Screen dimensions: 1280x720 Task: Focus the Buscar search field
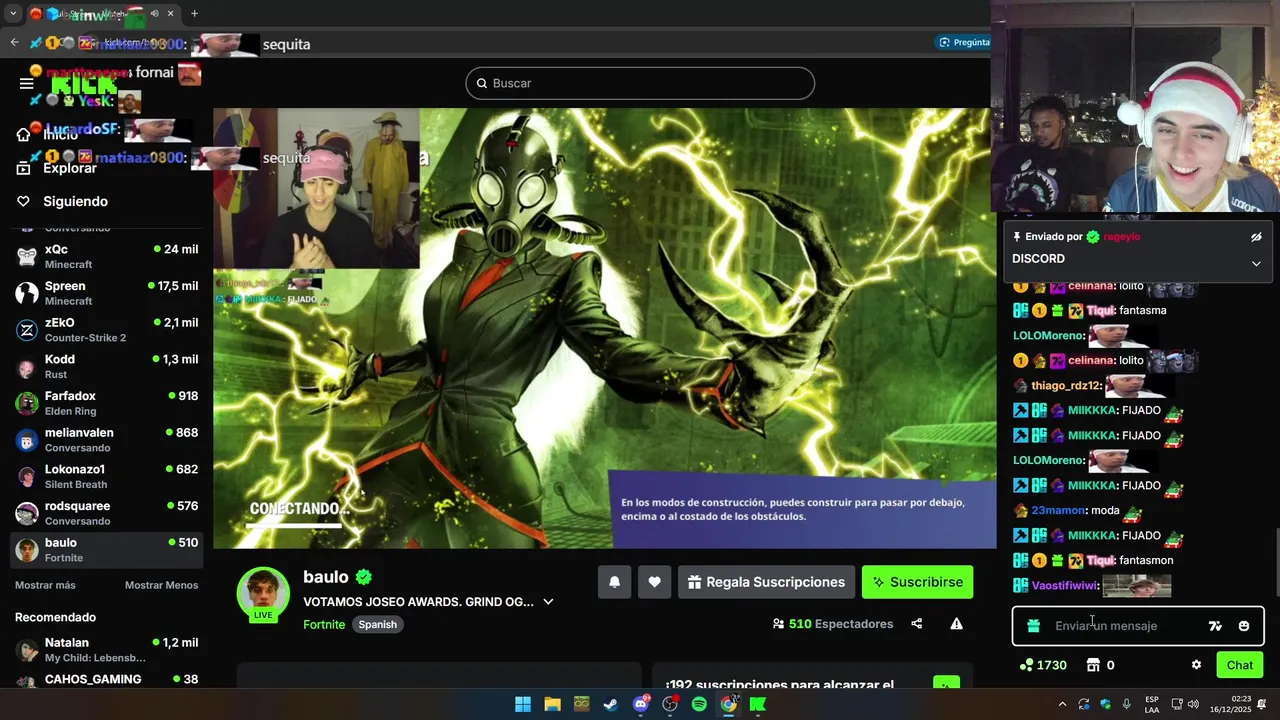pyautogui.click(x=640, y=83)
